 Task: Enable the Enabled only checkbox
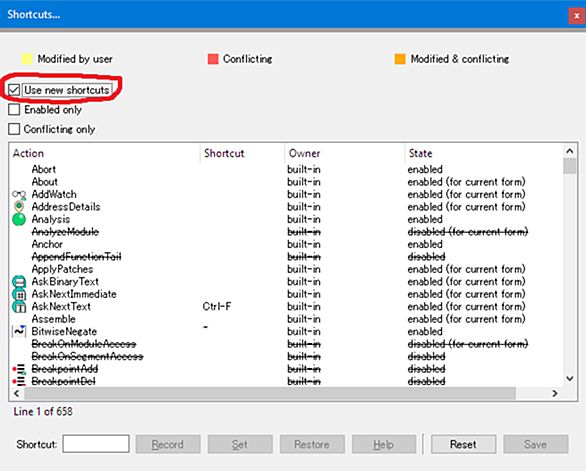(x=14, y=110)
